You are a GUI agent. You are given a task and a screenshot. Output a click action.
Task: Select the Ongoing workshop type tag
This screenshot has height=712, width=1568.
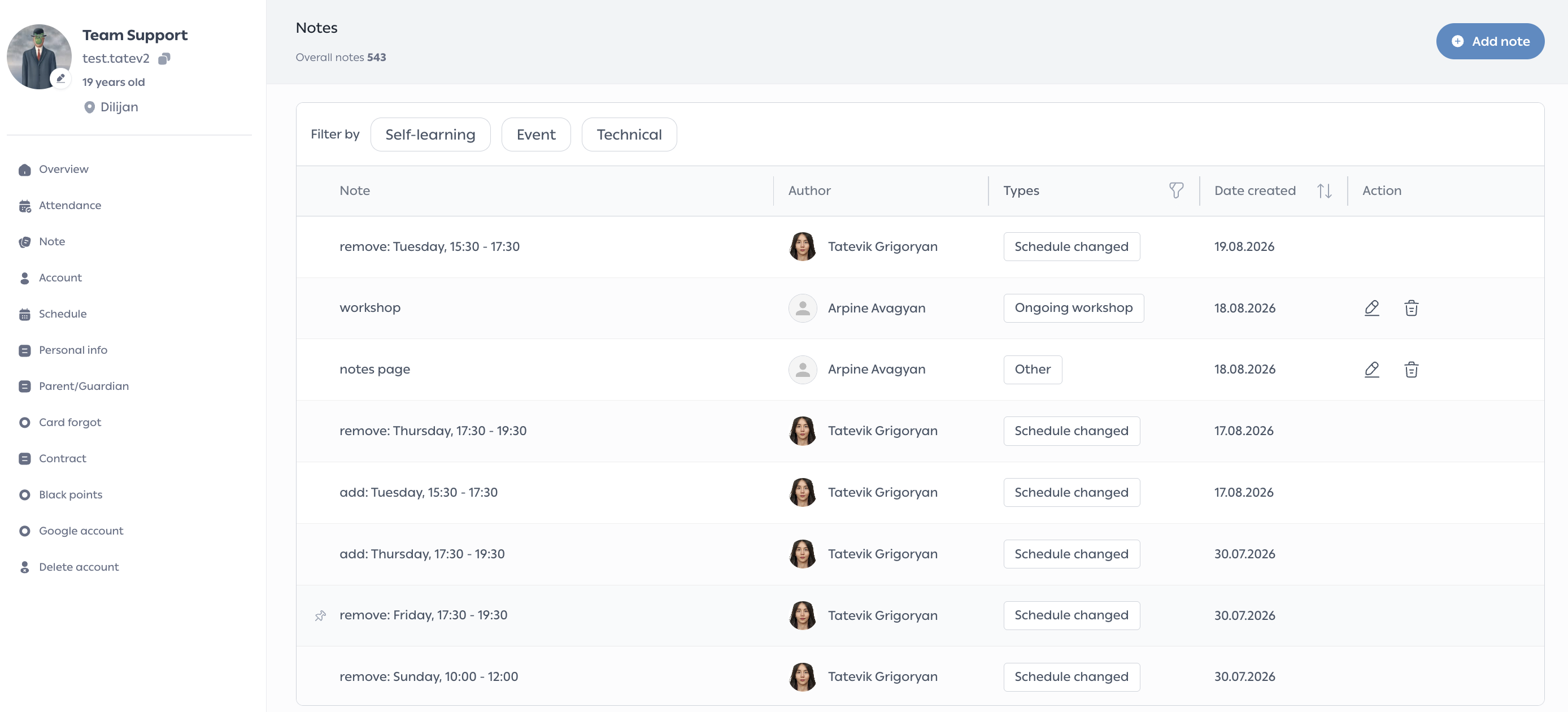pyautogui.click(x=1073, y=308)
